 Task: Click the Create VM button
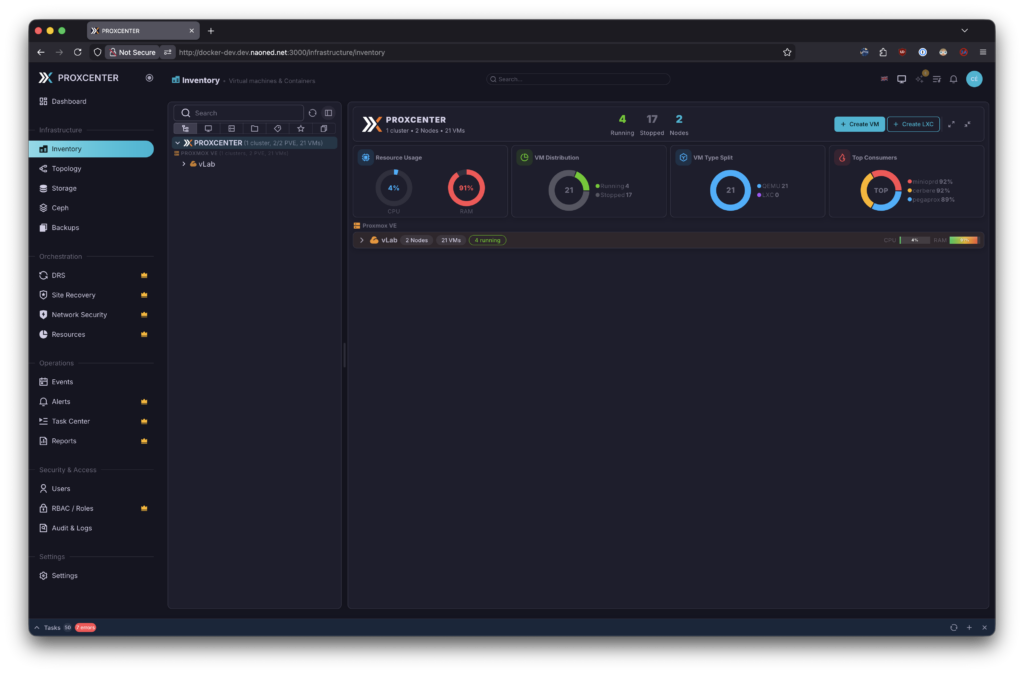point(859,124)
